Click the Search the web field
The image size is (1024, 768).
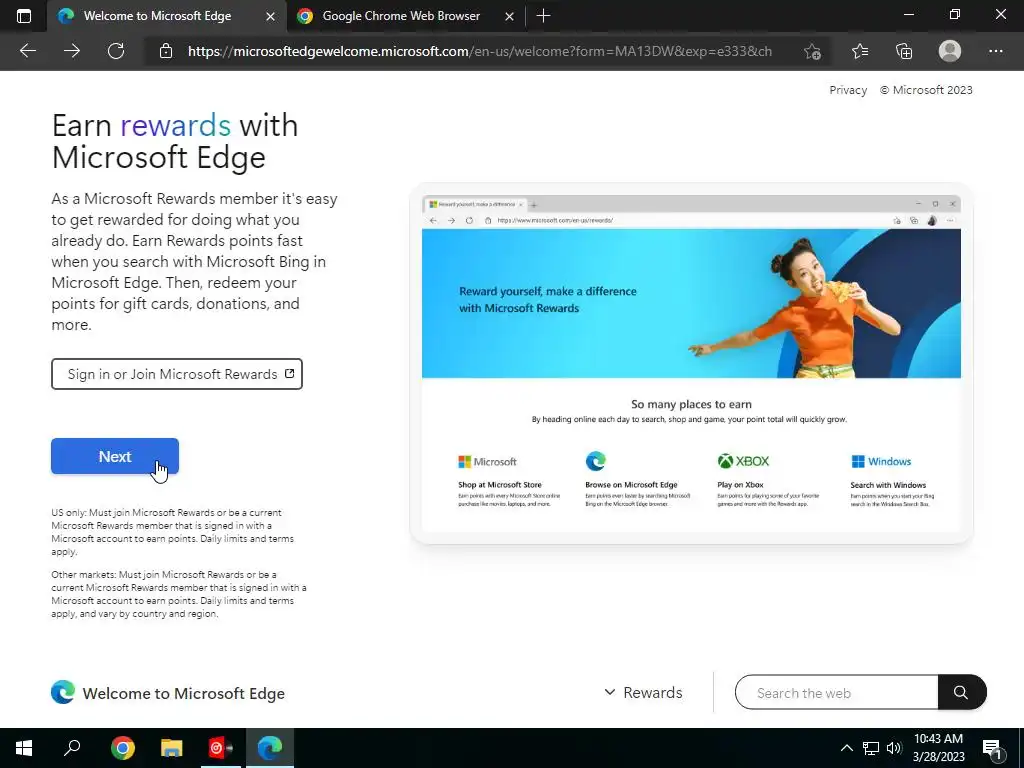[x=837, y=692]
